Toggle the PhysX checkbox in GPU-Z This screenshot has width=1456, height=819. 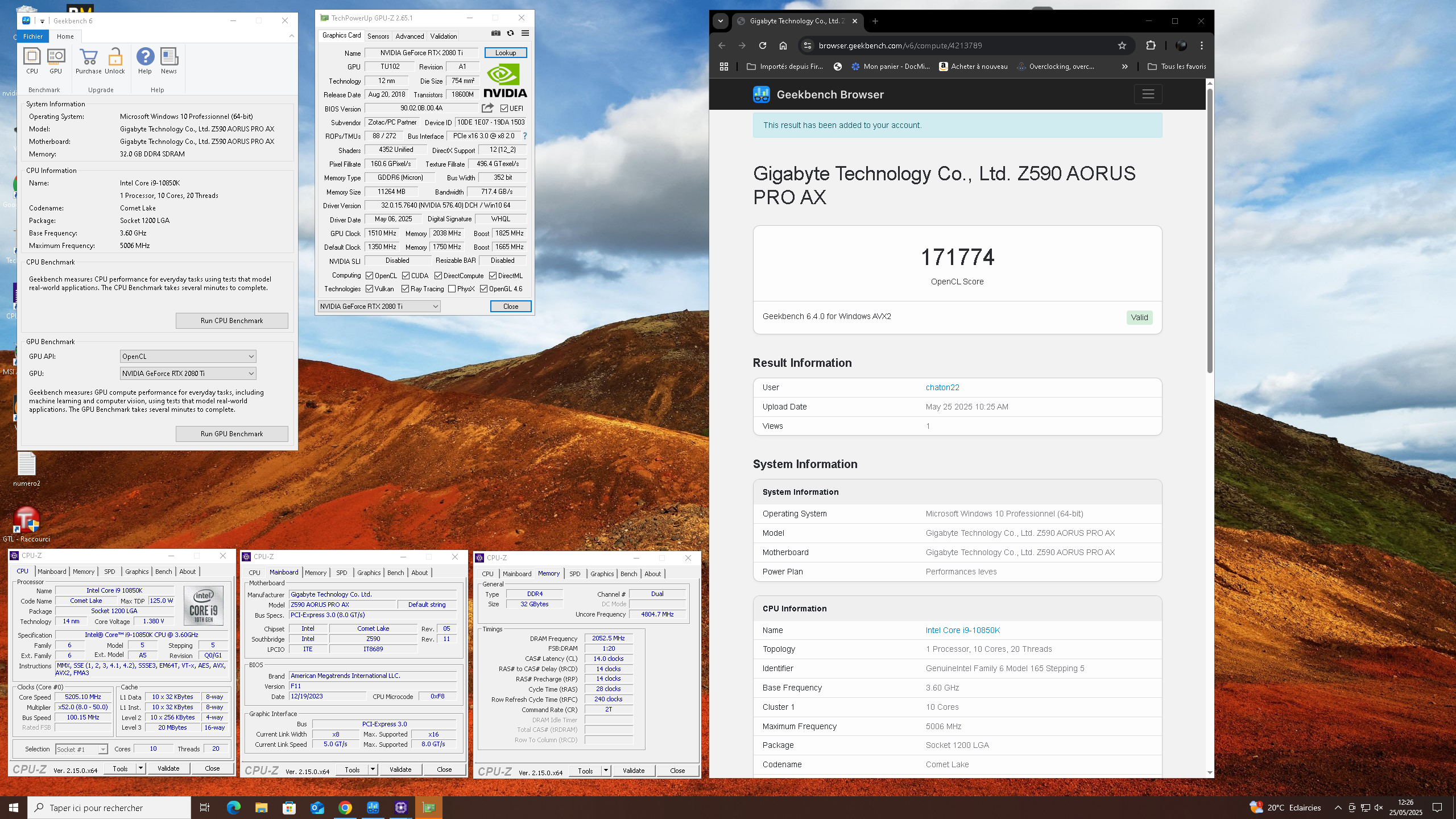(452, 289)
